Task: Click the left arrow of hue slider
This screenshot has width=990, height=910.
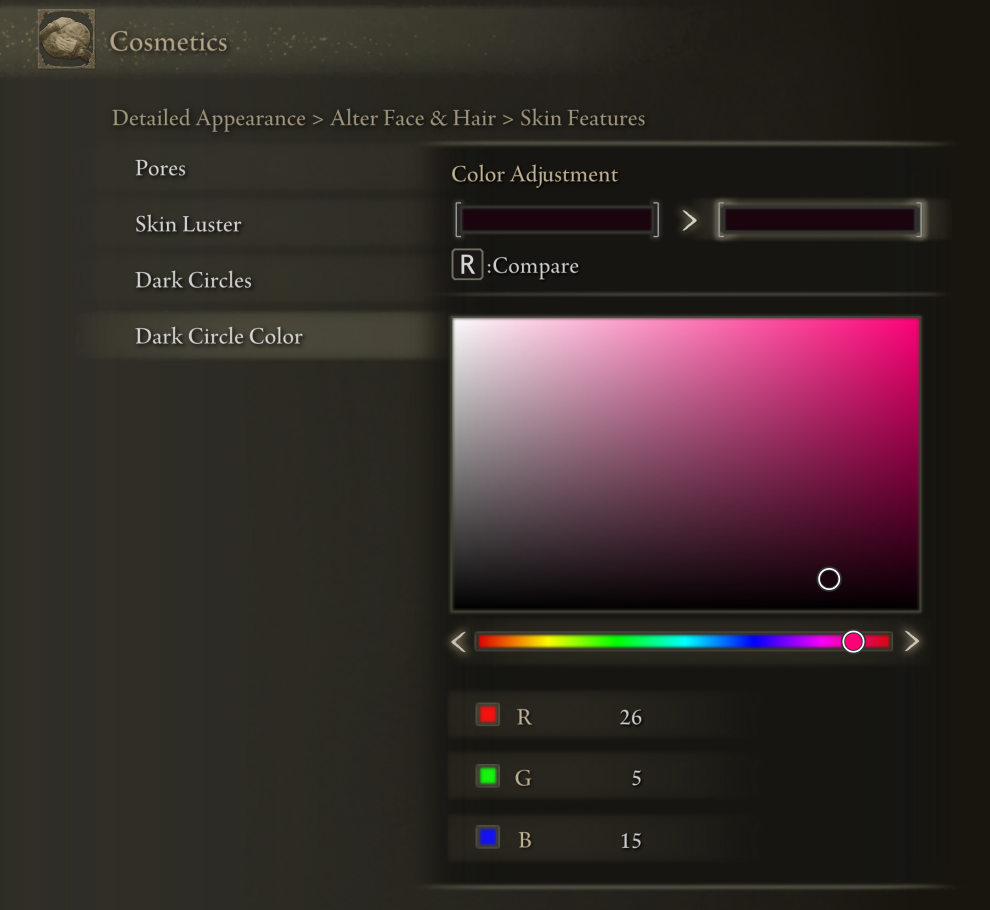Action: (x=459, y=642)
